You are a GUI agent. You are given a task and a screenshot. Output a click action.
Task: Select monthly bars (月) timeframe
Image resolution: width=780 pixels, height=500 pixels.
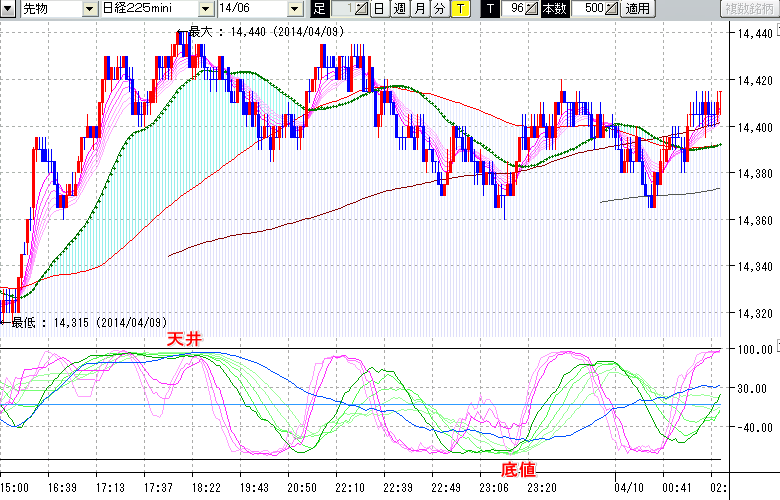(419, 9)
